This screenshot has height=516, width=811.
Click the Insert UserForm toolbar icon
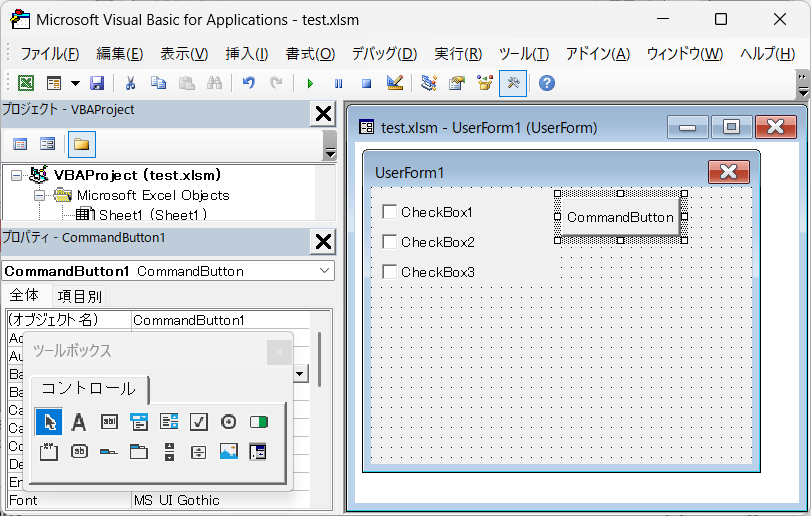(x=54, y=83)
